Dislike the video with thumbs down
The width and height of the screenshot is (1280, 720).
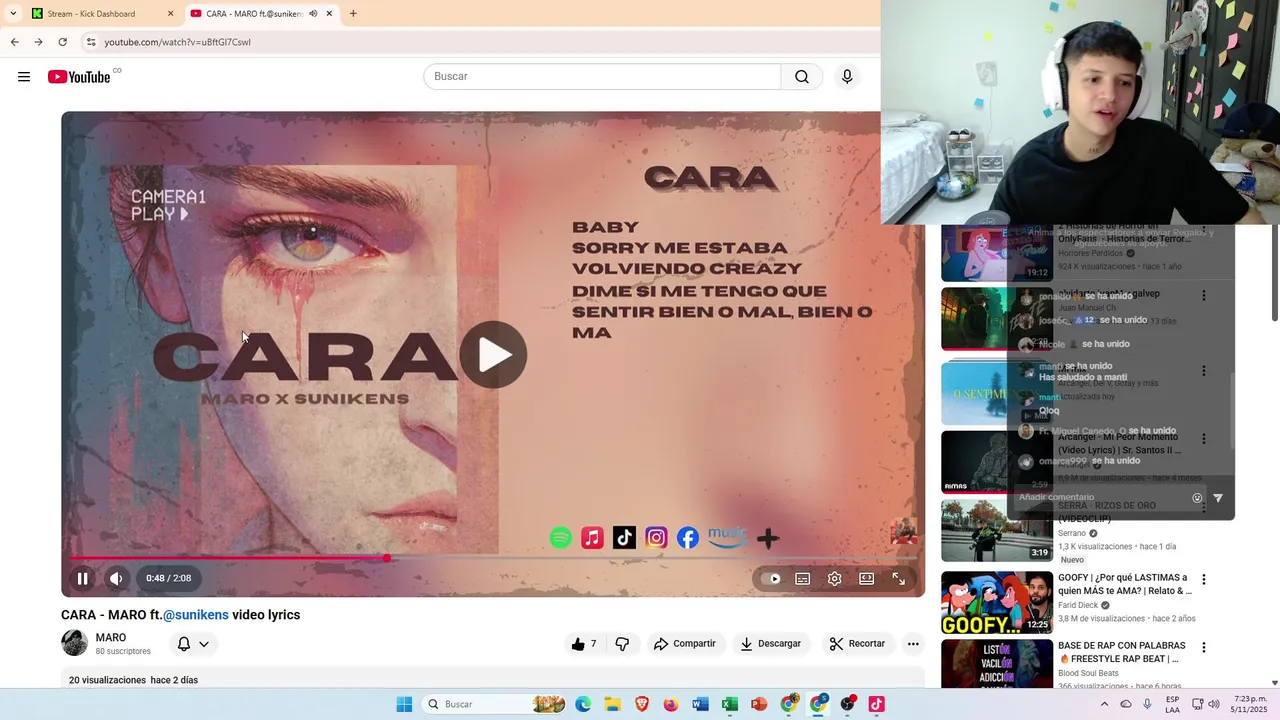[622, 644]
